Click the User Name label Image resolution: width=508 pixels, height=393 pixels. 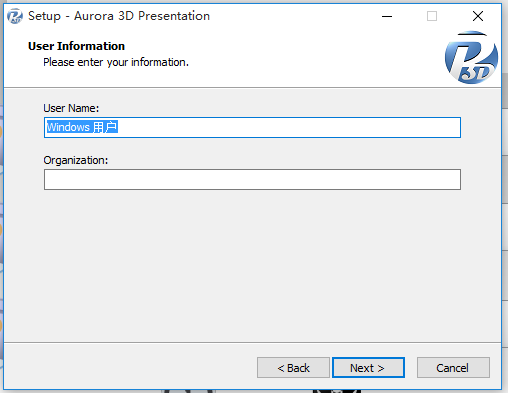[x=71, y=108]
